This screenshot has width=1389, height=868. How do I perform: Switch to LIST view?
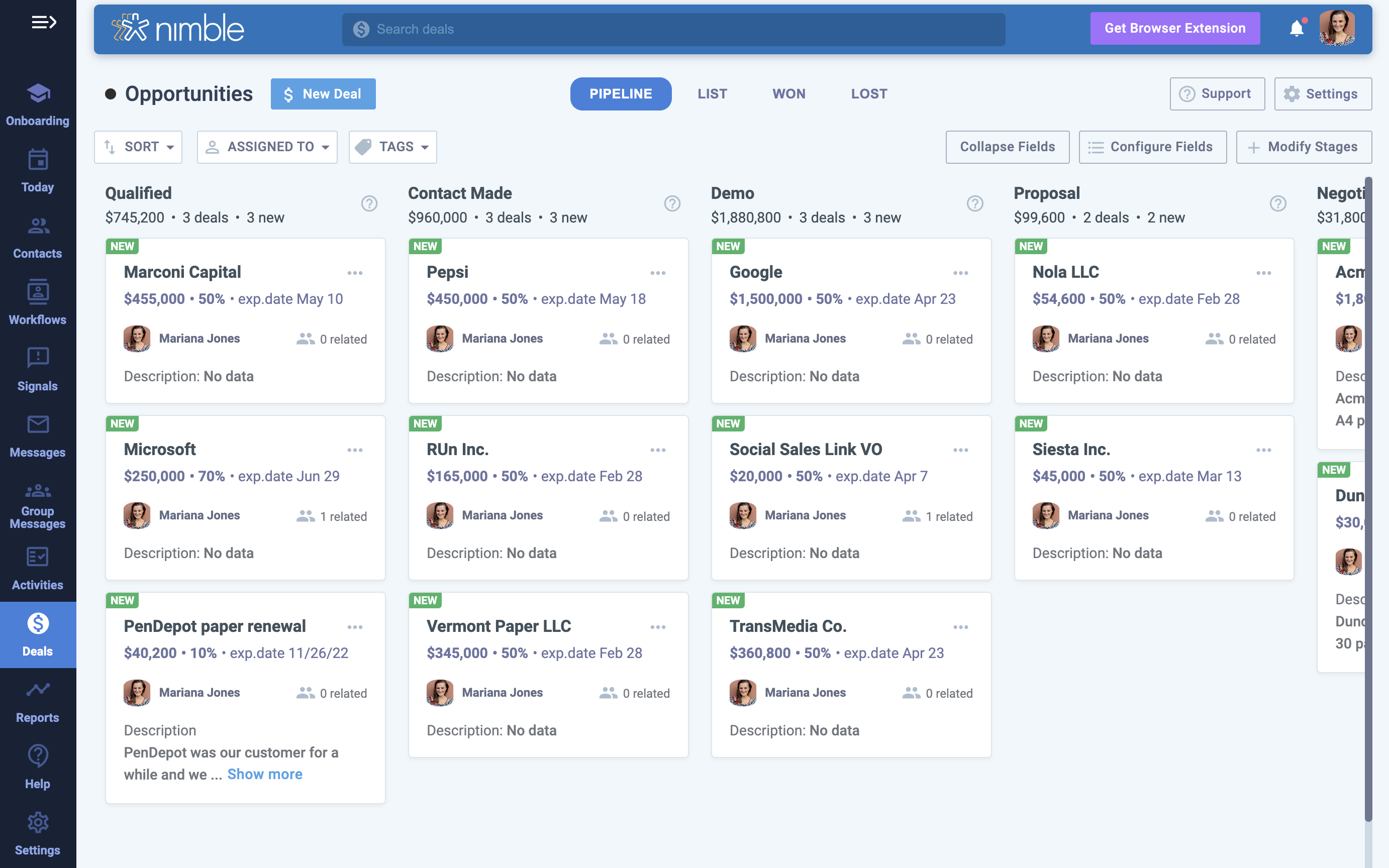[x=713, y=93]
